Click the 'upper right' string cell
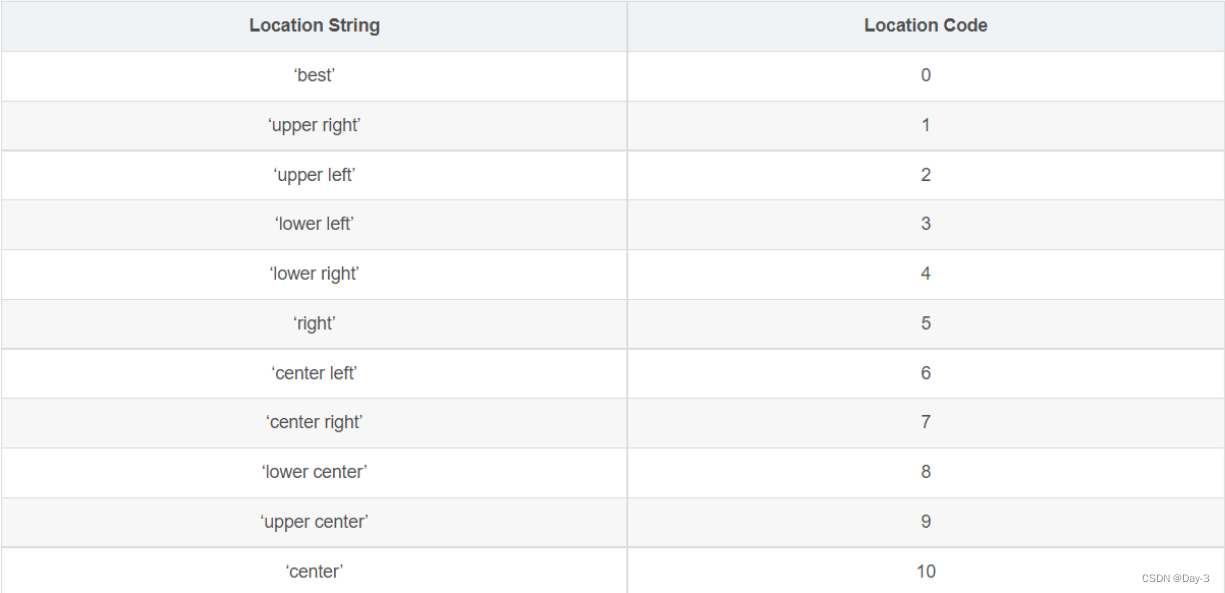 click(x=314, y=125)
